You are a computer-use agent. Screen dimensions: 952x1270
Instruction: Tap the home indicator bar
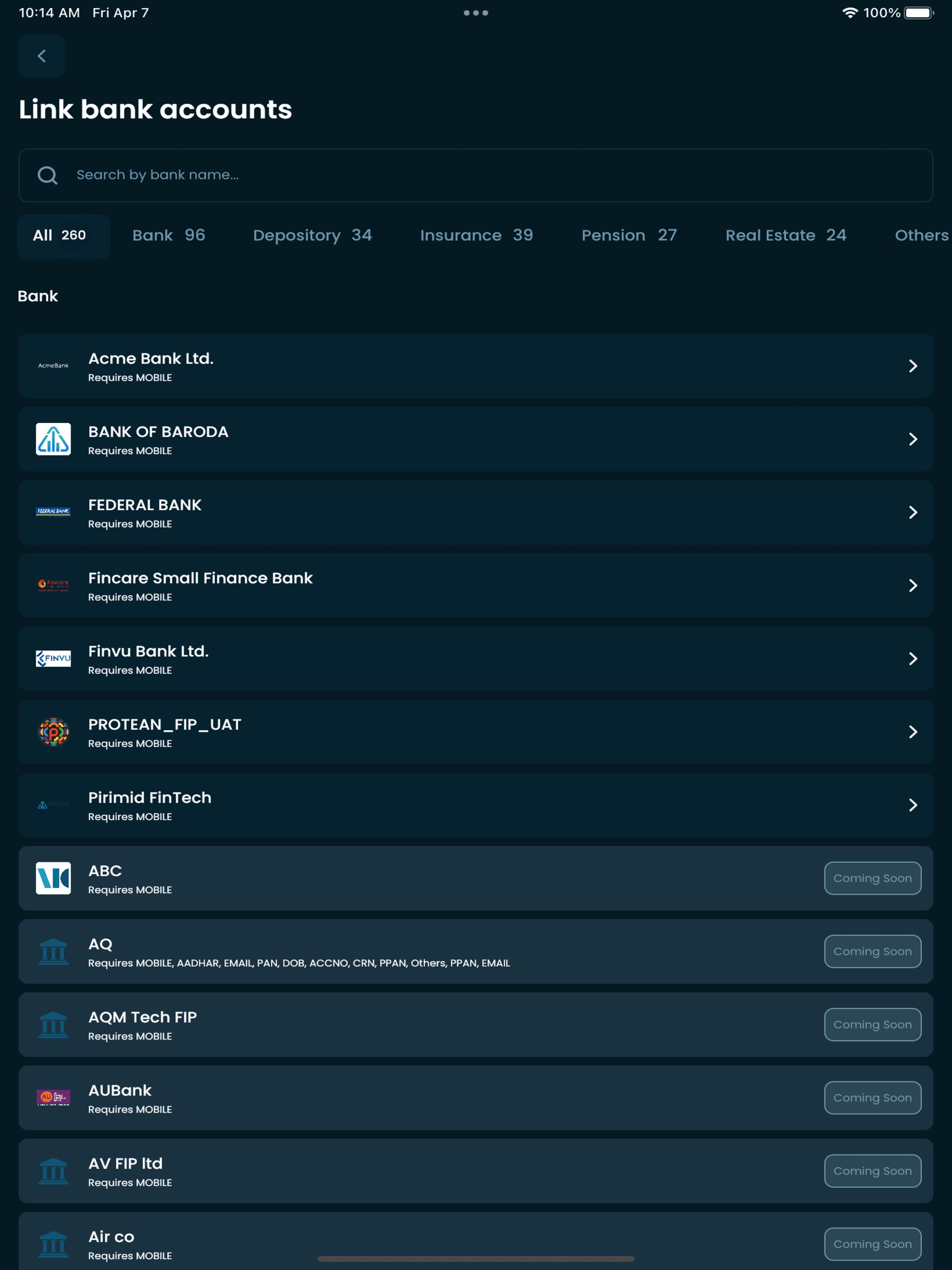[476, 1258]
